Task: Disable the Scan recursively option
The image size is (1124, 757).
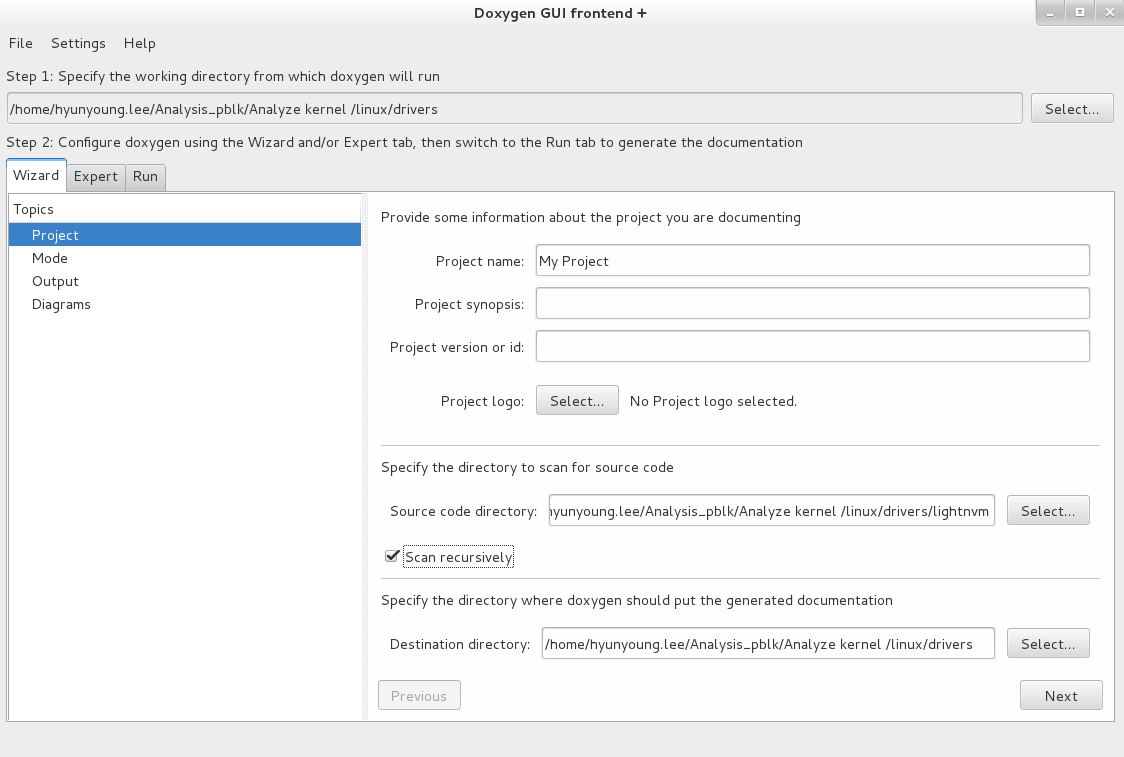Action: 393,556
